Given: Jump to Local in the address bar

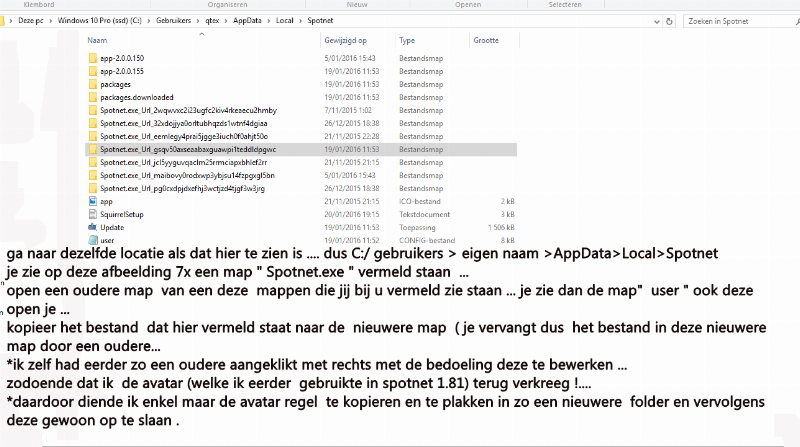Looking at the screenshot, I should 285,21.
